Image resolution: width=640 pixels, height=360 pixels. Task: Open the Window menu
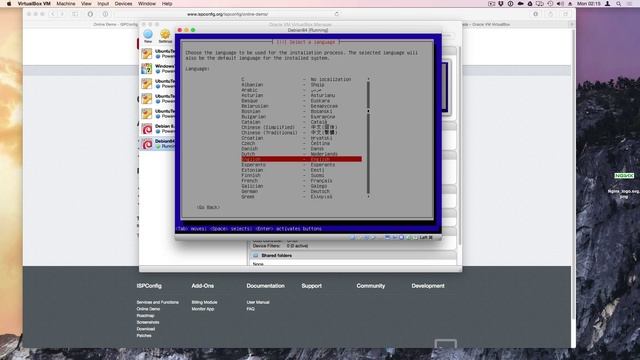[147, 4]
